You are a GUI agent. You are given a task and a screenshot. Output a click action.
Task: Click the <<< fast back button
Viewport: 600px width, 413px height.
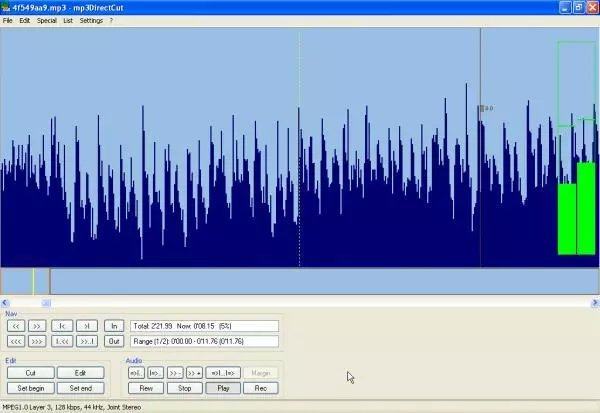pyautogui.click(x=16, y=341)
